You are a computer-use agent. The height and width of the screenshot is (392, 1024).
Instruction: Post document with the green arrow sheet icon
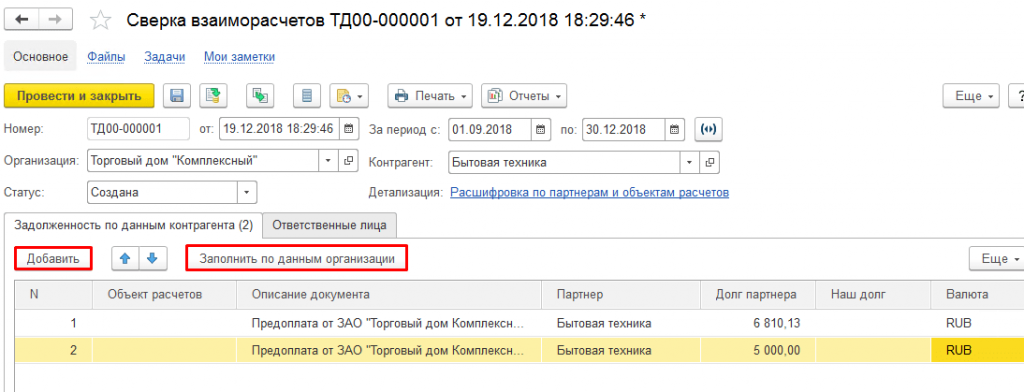[213, 96]
